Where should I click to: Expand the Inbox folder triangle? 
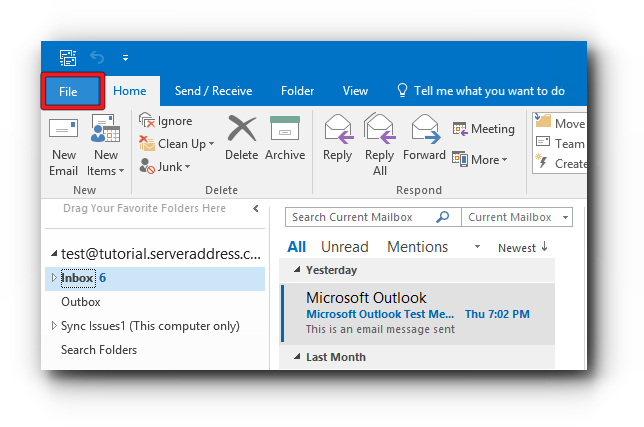tap(54, 278)
